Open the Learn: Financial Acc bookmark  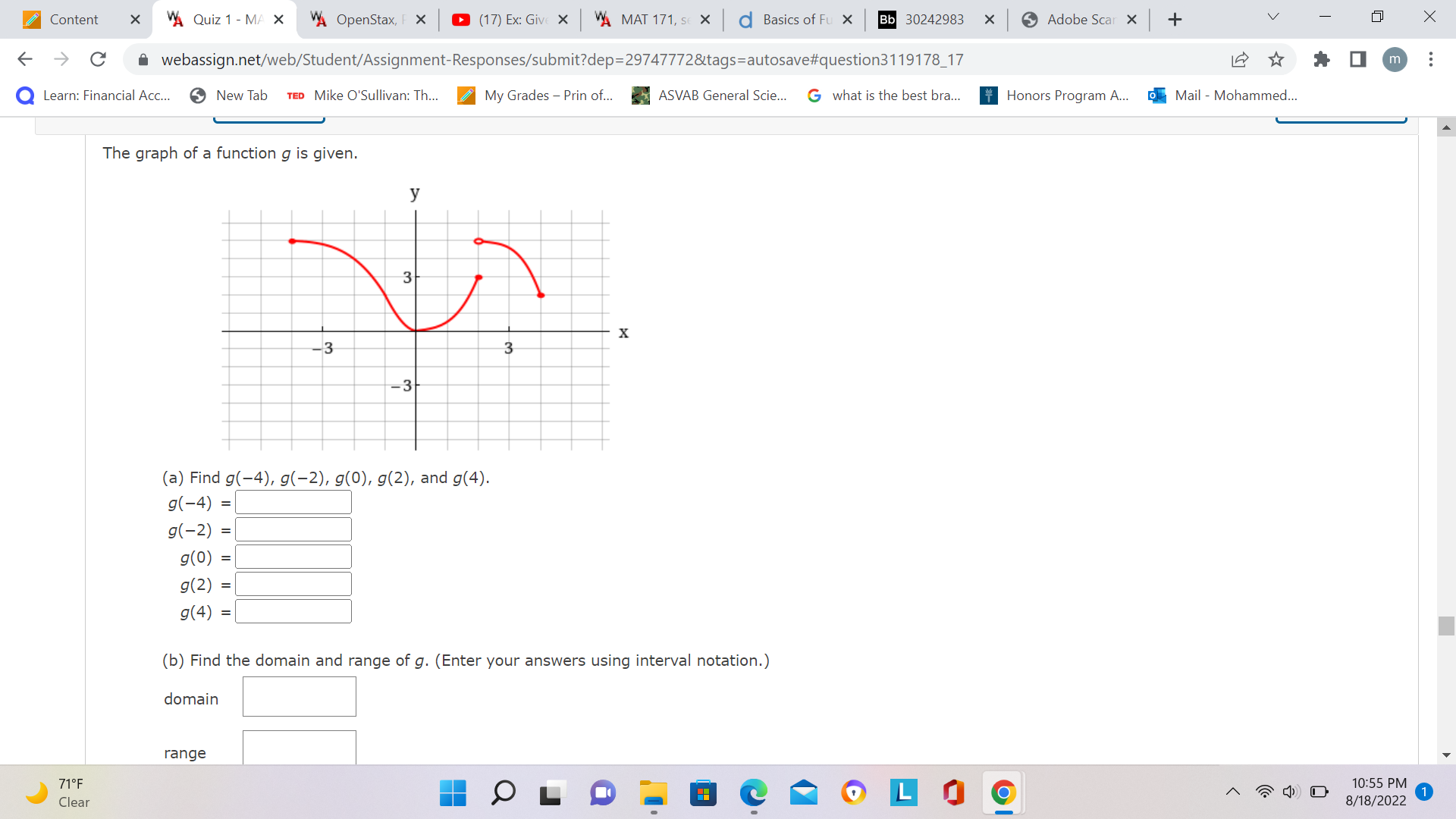[x=95, y=96]
